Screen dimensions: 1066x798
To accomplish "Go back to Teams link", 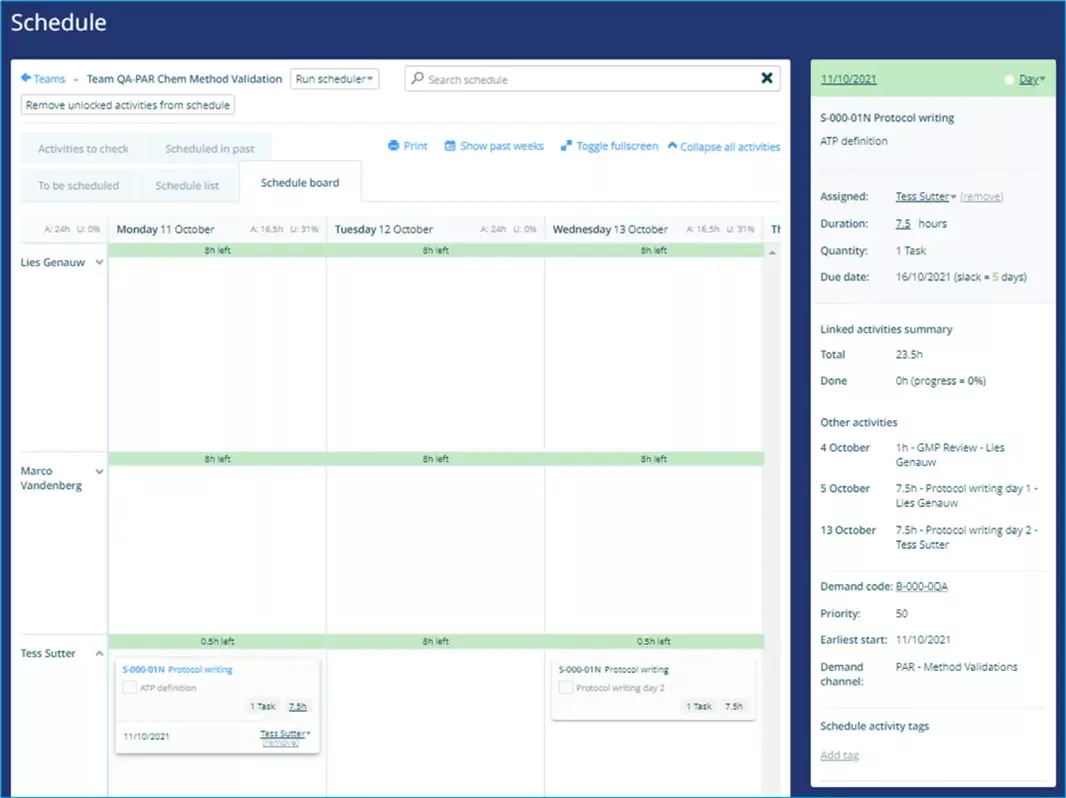I will [49, 79].
